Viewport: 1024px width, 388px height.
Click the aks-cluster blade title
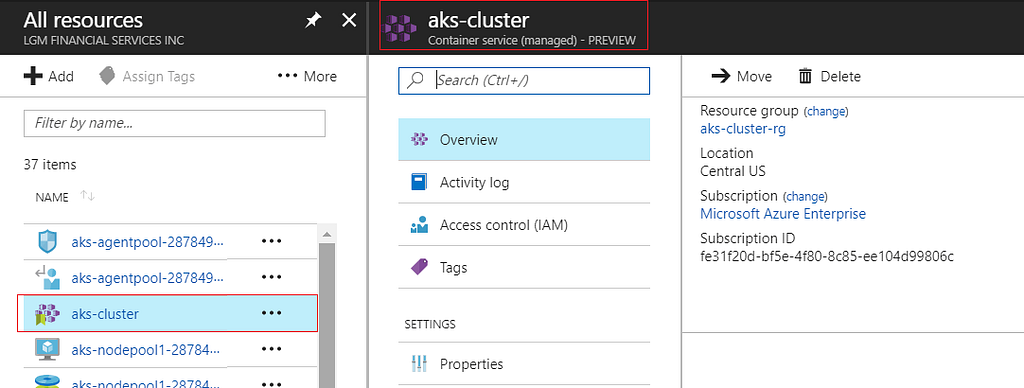tap(478, 20)
